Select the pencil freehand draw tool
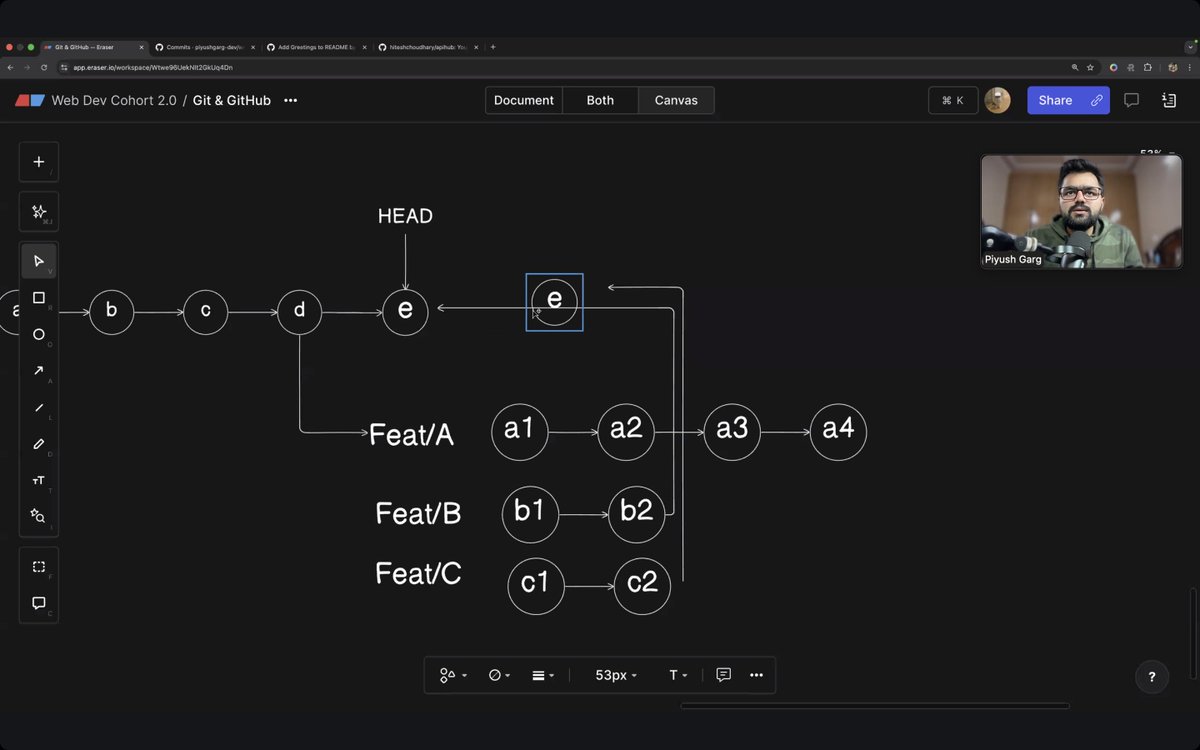1200x750 pixels. point(39,444)
